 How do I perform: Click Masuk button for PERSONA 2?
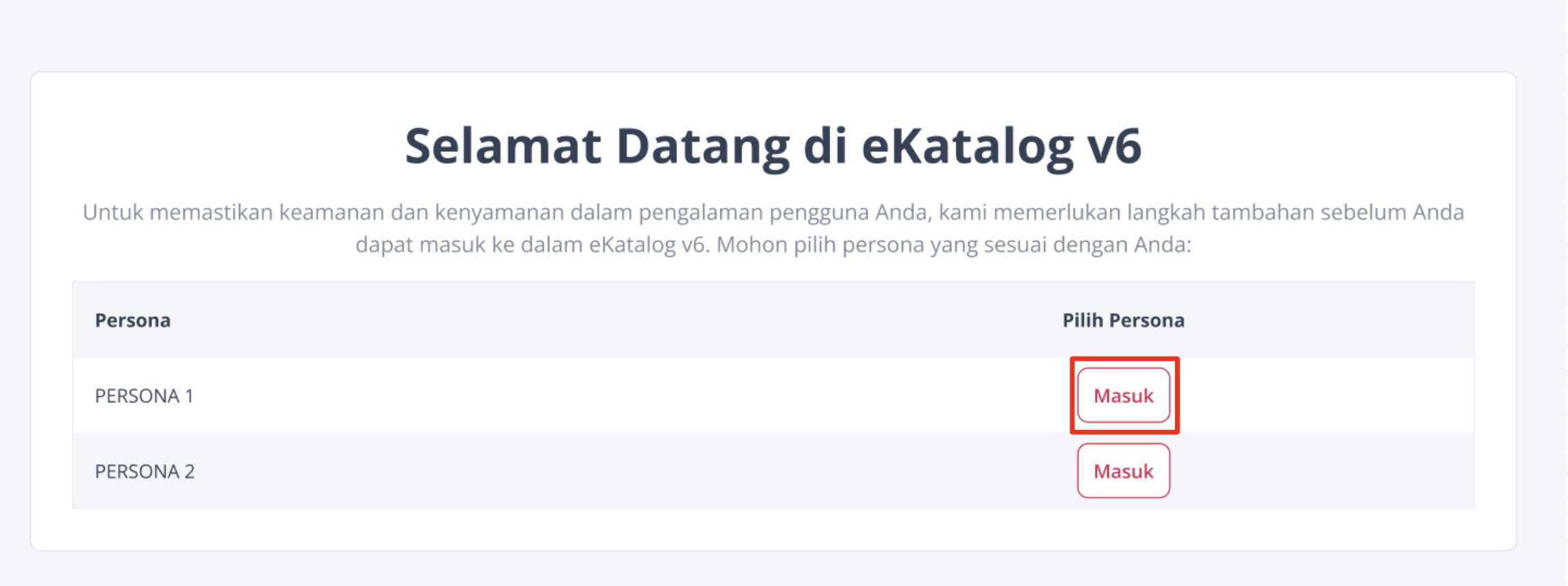pos(1123,471)
